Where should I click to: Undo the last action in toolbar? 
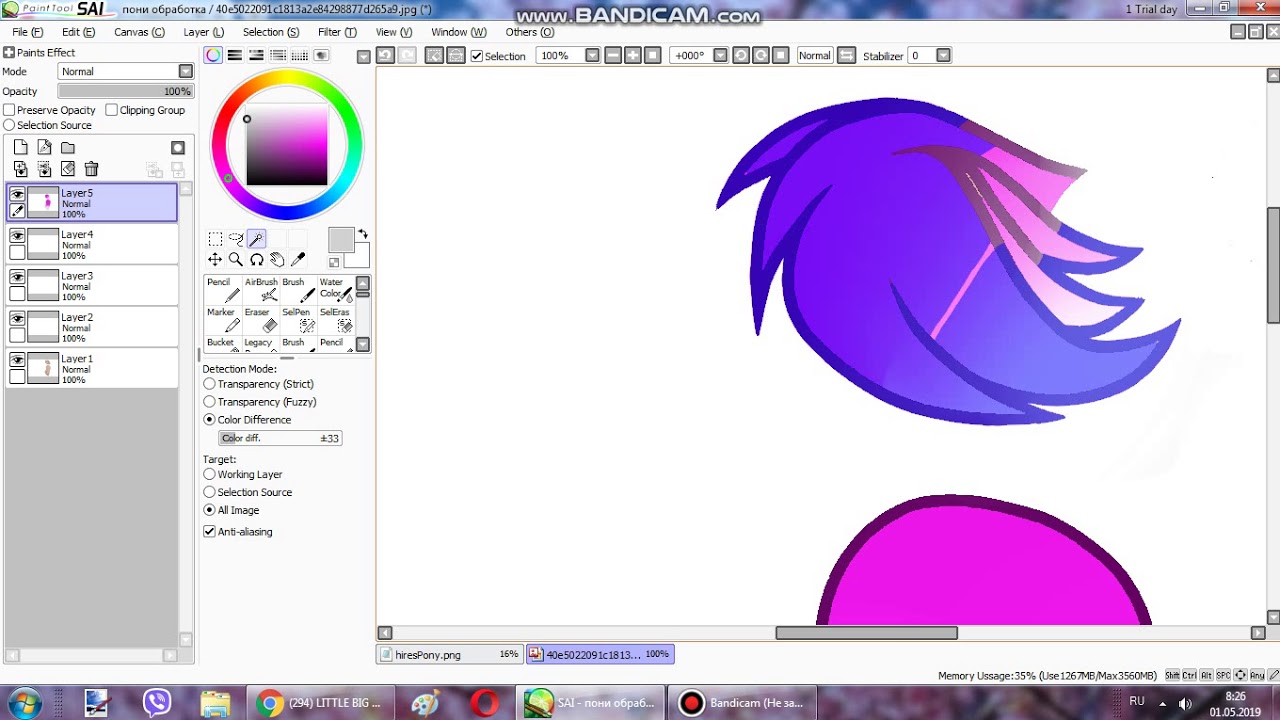click(x=385, y=56)
